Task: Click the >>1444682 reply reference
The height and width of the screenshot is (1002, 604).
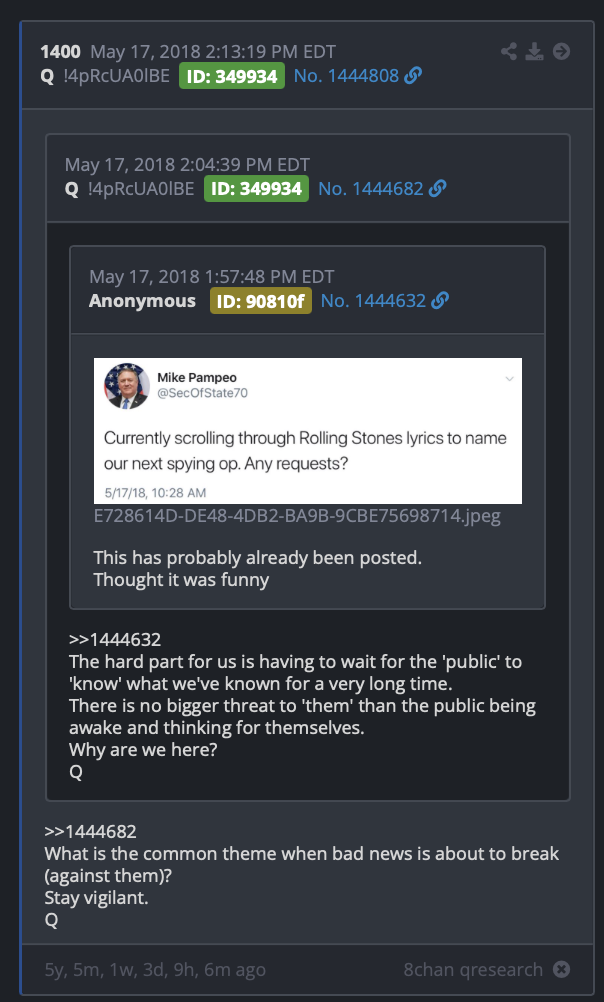Action: pos(90,831)
